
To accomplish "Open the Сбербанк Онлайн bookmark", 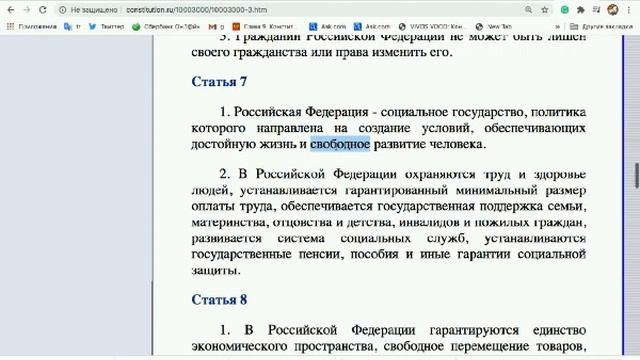I will 166,27.
